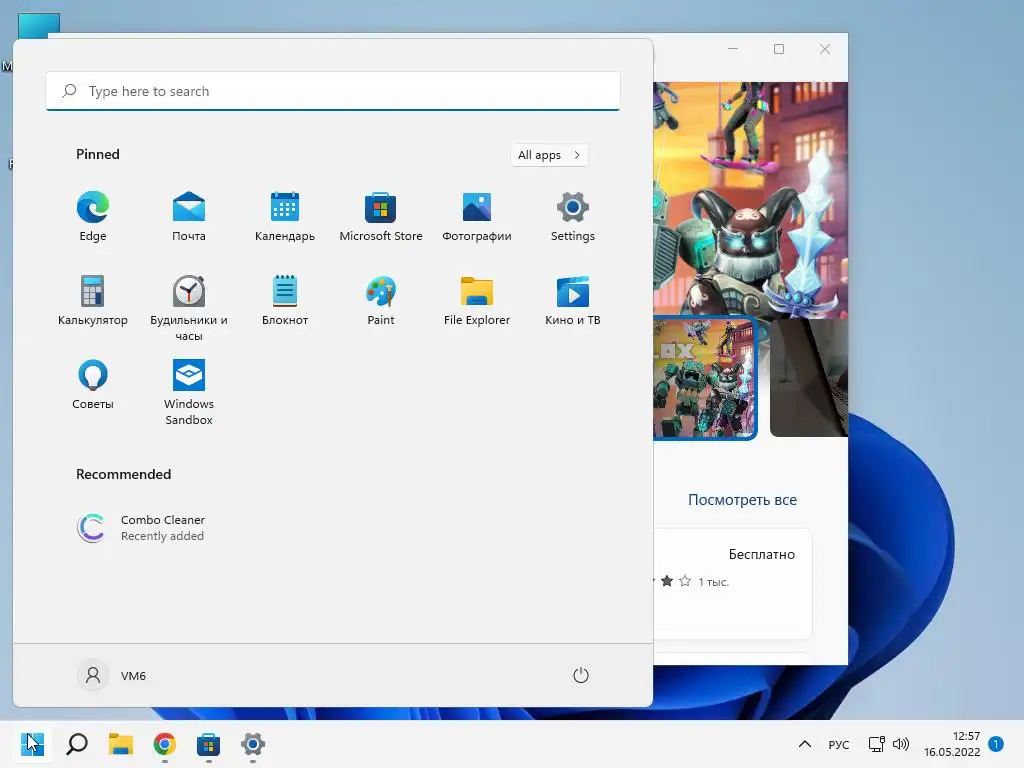
Task: Open the Кино и ТВ app
Action: click(x=573, y=300)
